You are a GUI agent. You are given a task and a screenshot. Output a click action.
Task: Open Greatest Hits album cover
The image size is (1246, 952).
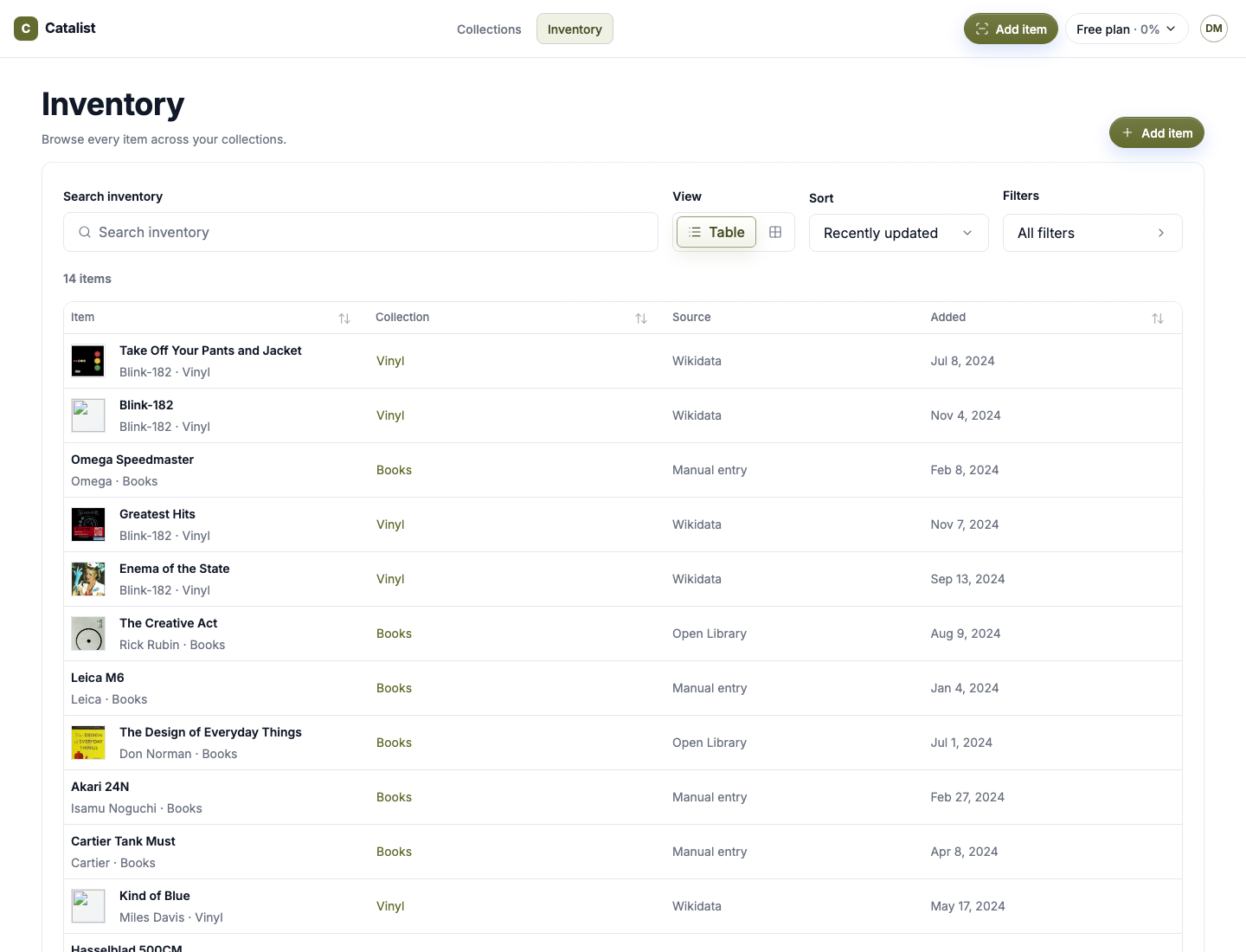point(88,524)
